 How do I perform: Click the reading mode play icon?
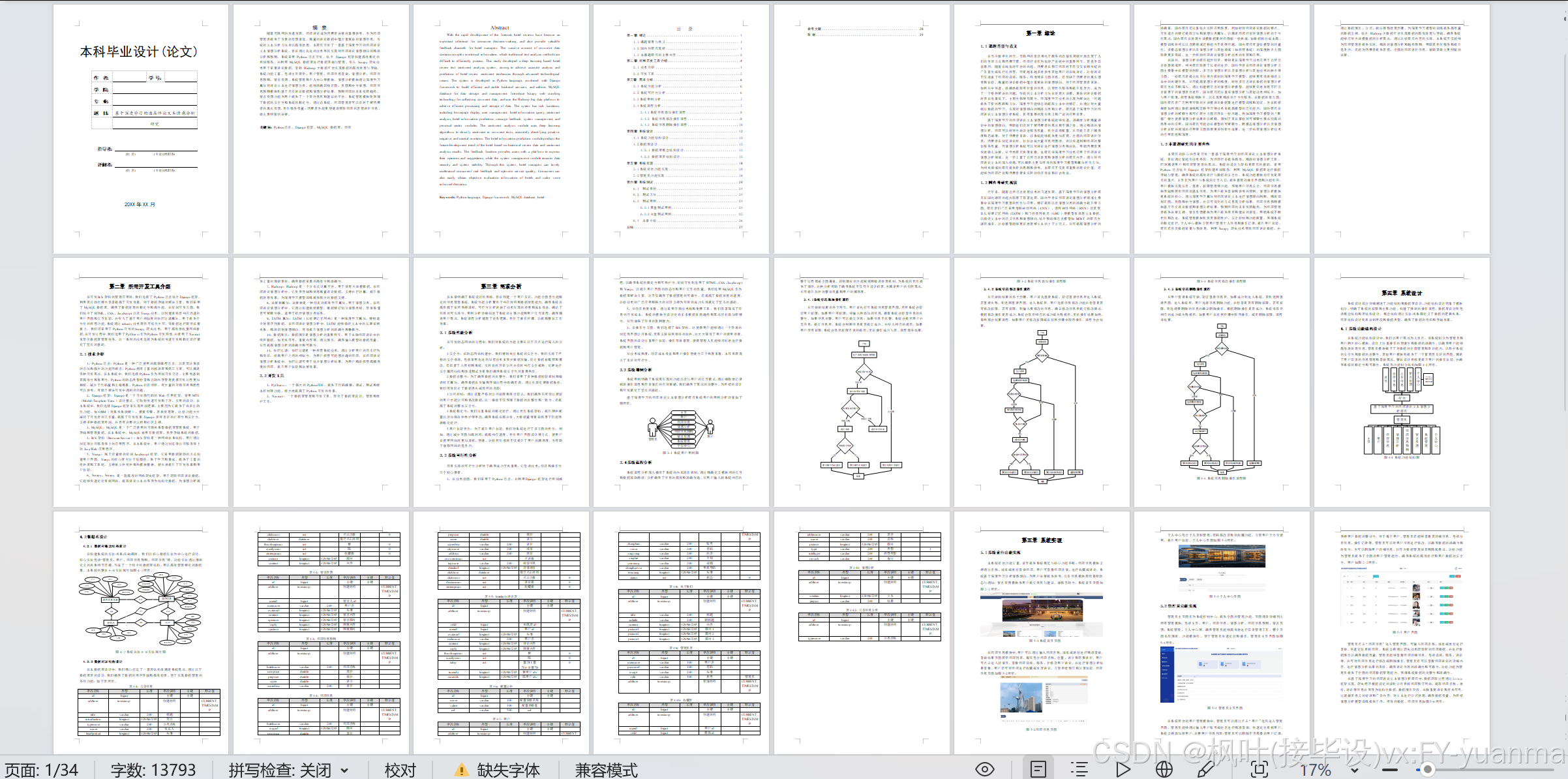[1123, 769]
